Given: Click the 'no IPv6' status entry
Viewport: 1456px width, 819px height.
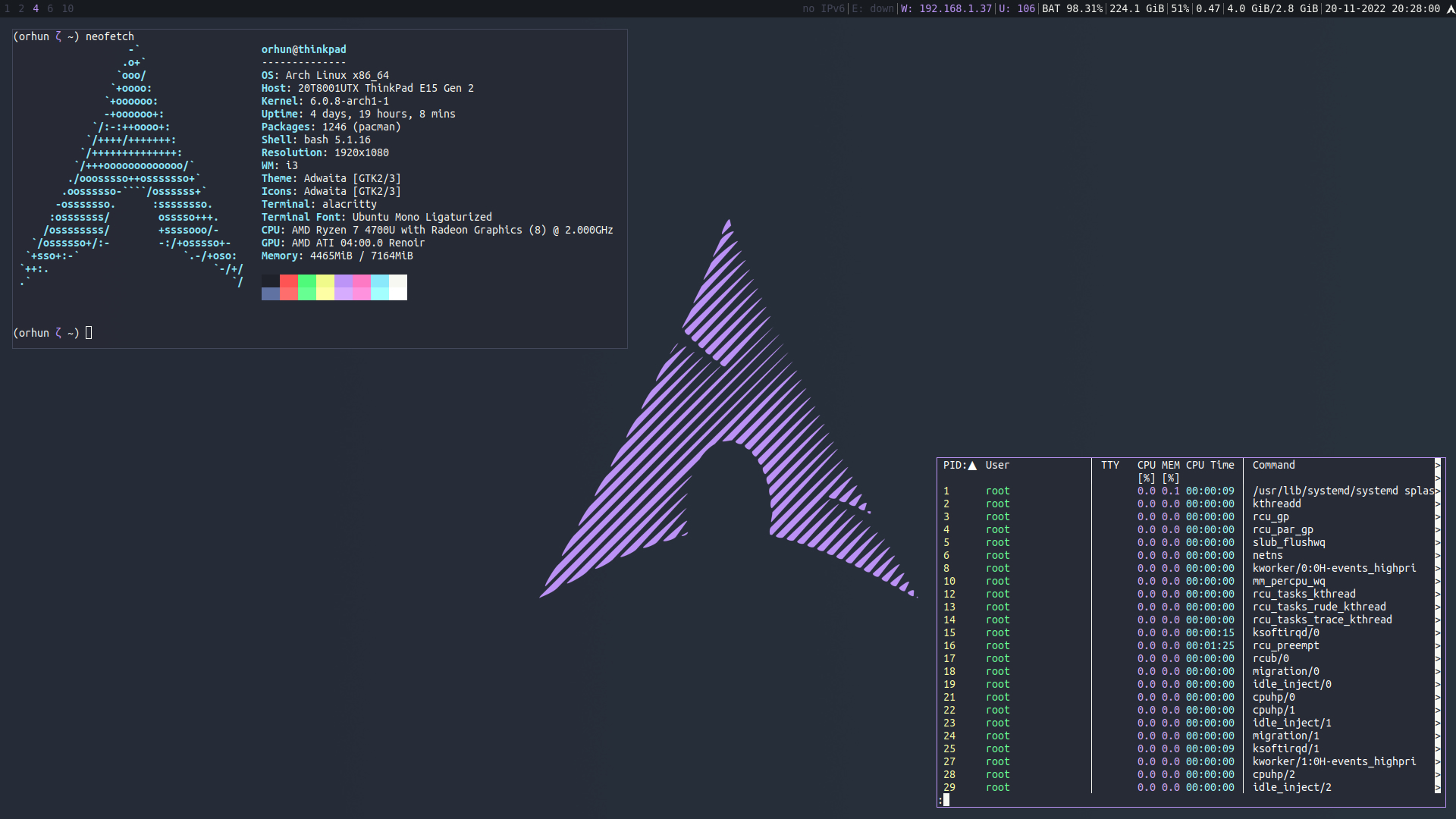Looking at the screenshot, I should click(x=824, y=9).
